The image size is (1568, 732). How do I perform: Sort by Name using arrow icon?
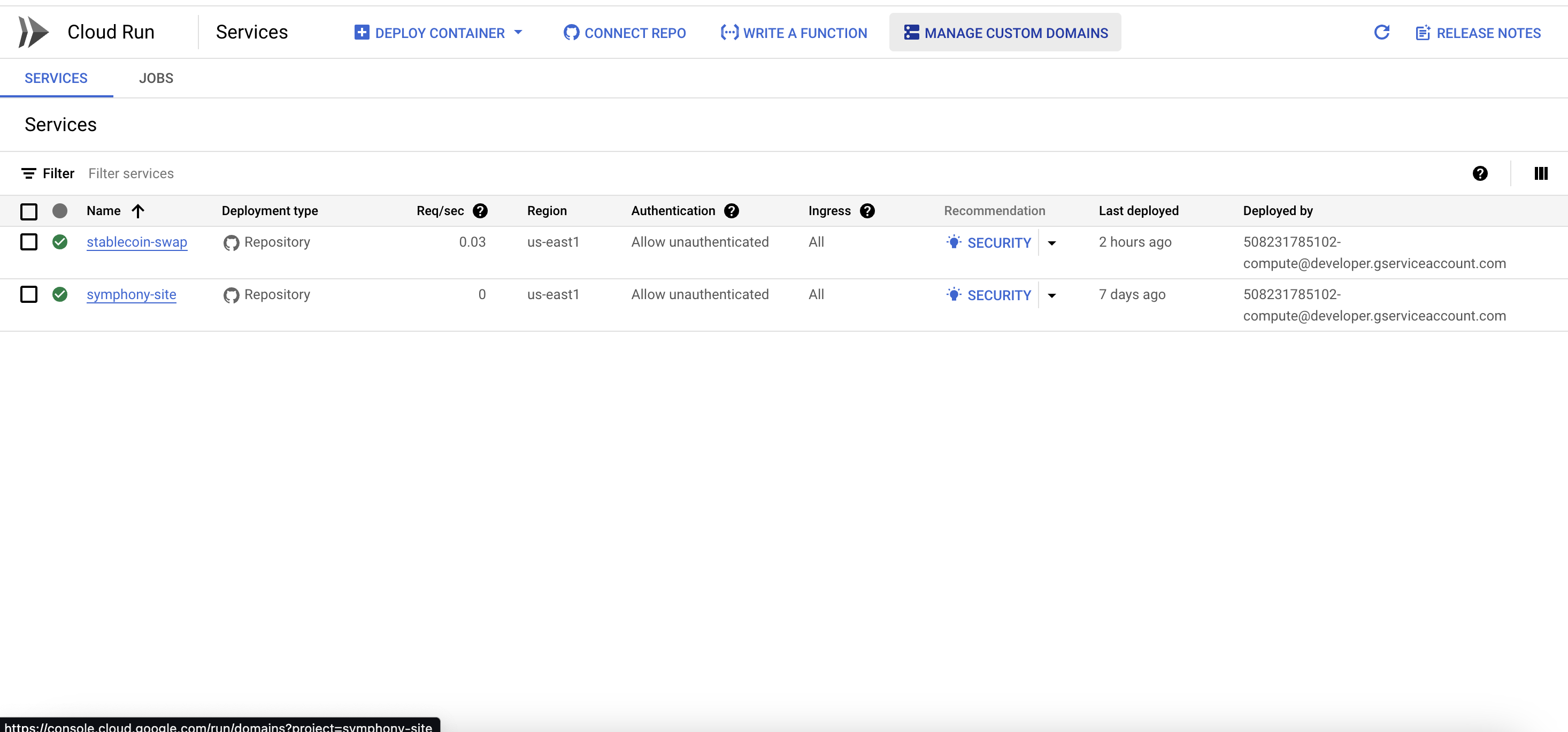pyautogui.click(x=138, y=211)
